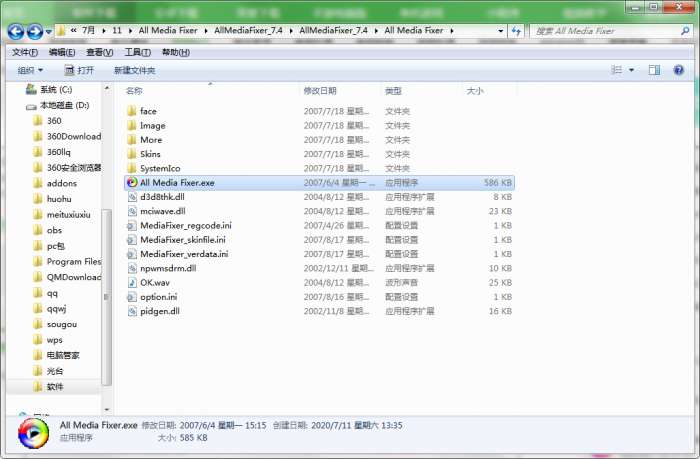Viewport: 700px width, 459px height.
Task: Sort by the 类型 column header
Action: pyautogui.click(x=393, y=91)
